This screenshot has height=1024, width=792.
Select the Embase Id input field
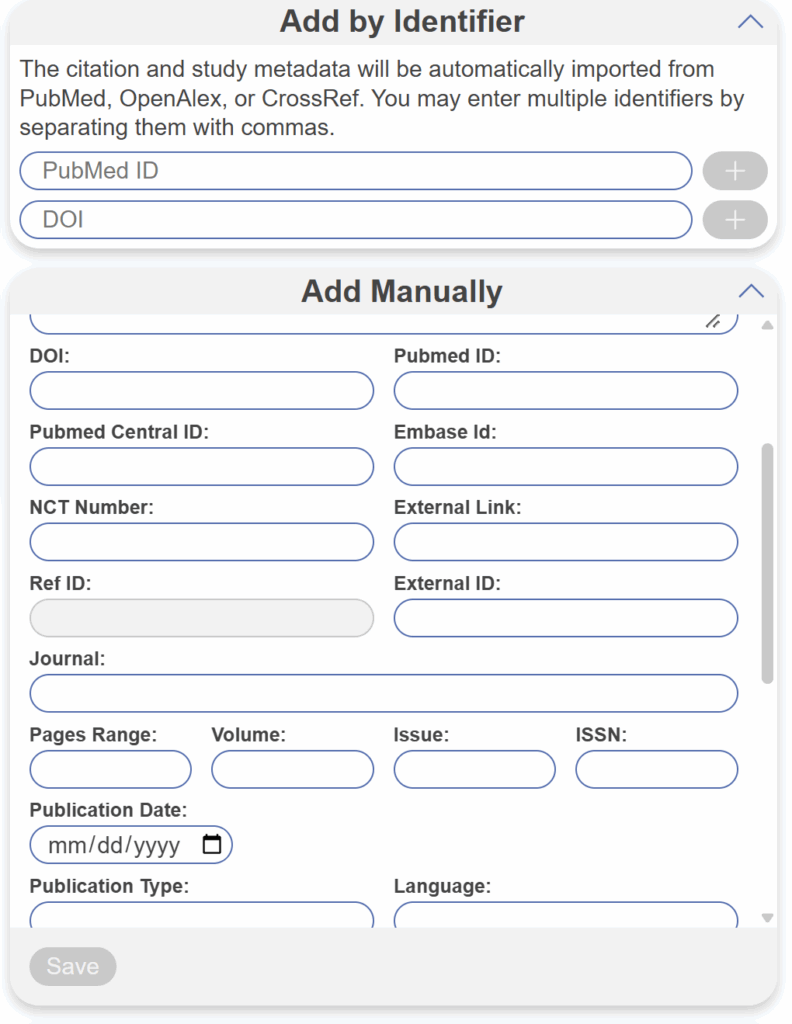coord(565,466)
